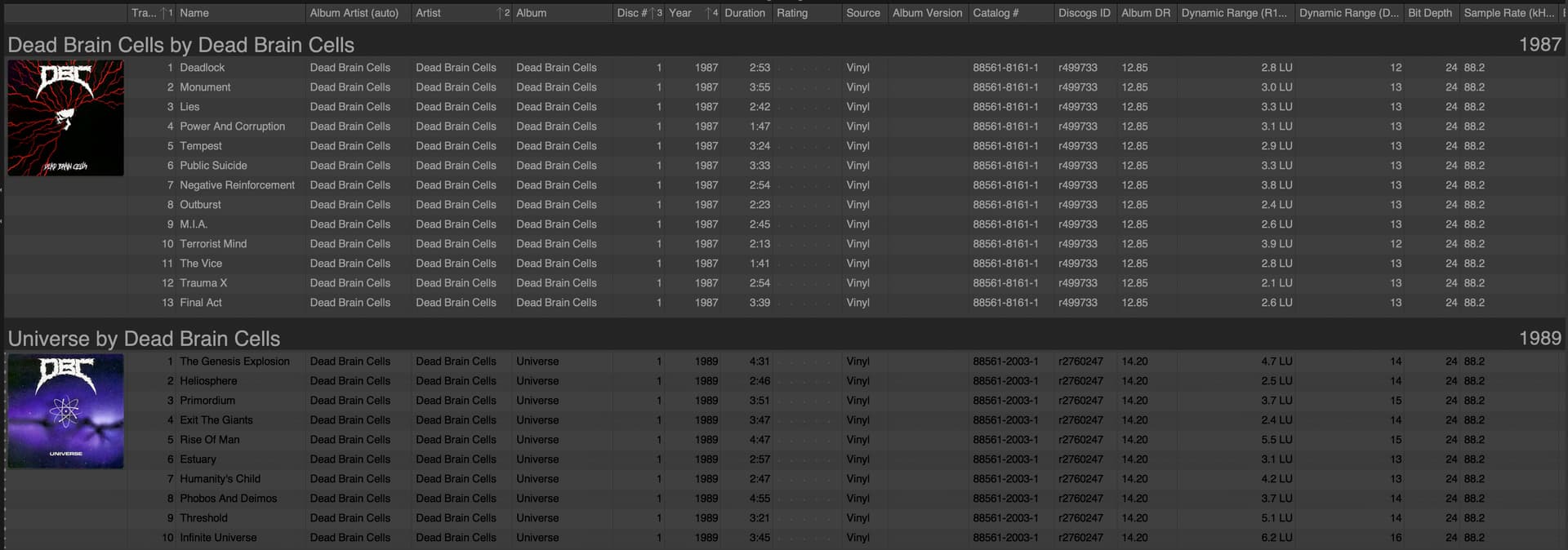Image resolution: width=1568 pixels, height=550 pixels.
Task: Click the Source column header
Action: (863, 13)
